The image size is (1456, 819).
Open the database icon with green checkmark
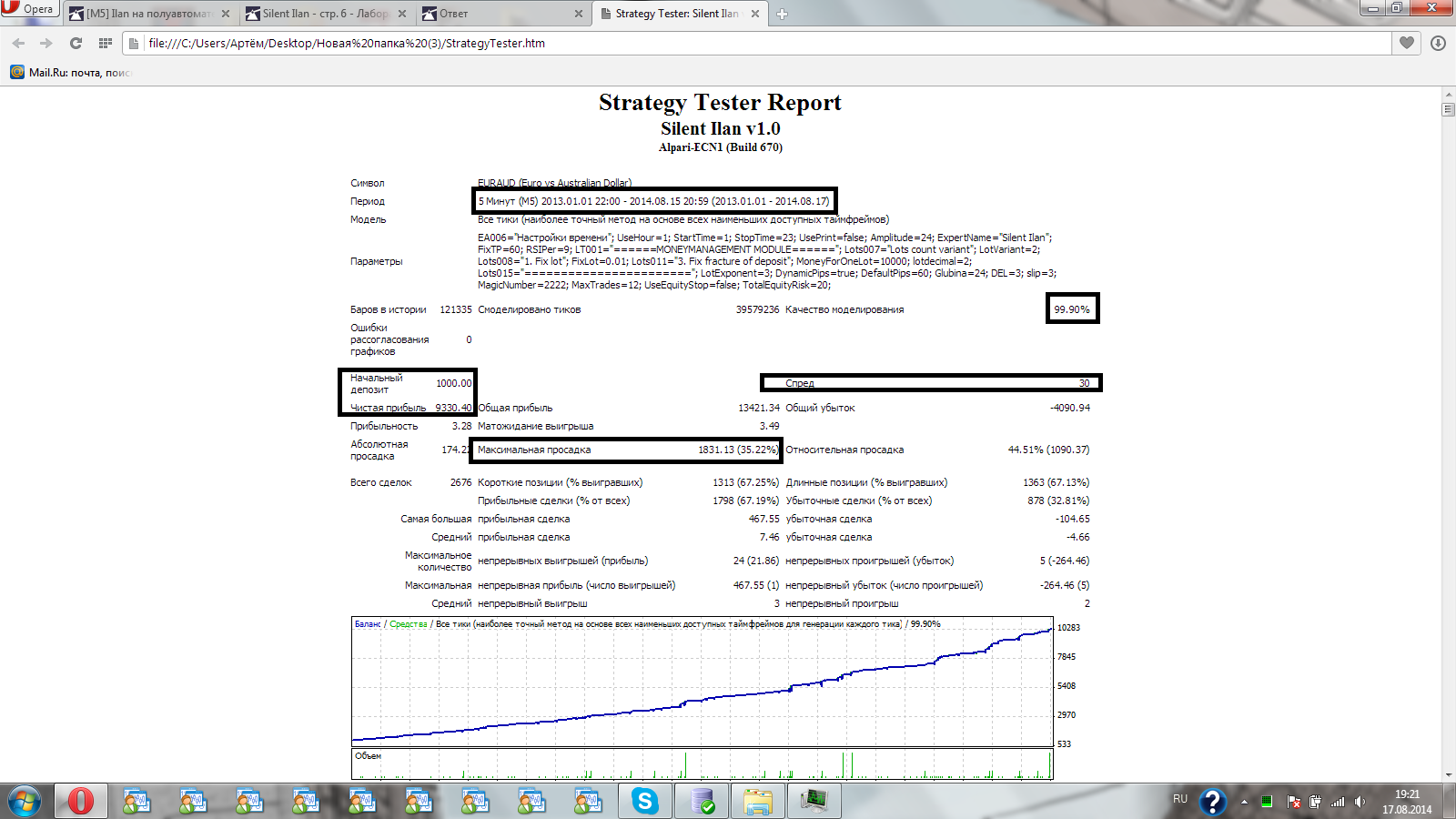pyautogui.click(x=702, y=801)
